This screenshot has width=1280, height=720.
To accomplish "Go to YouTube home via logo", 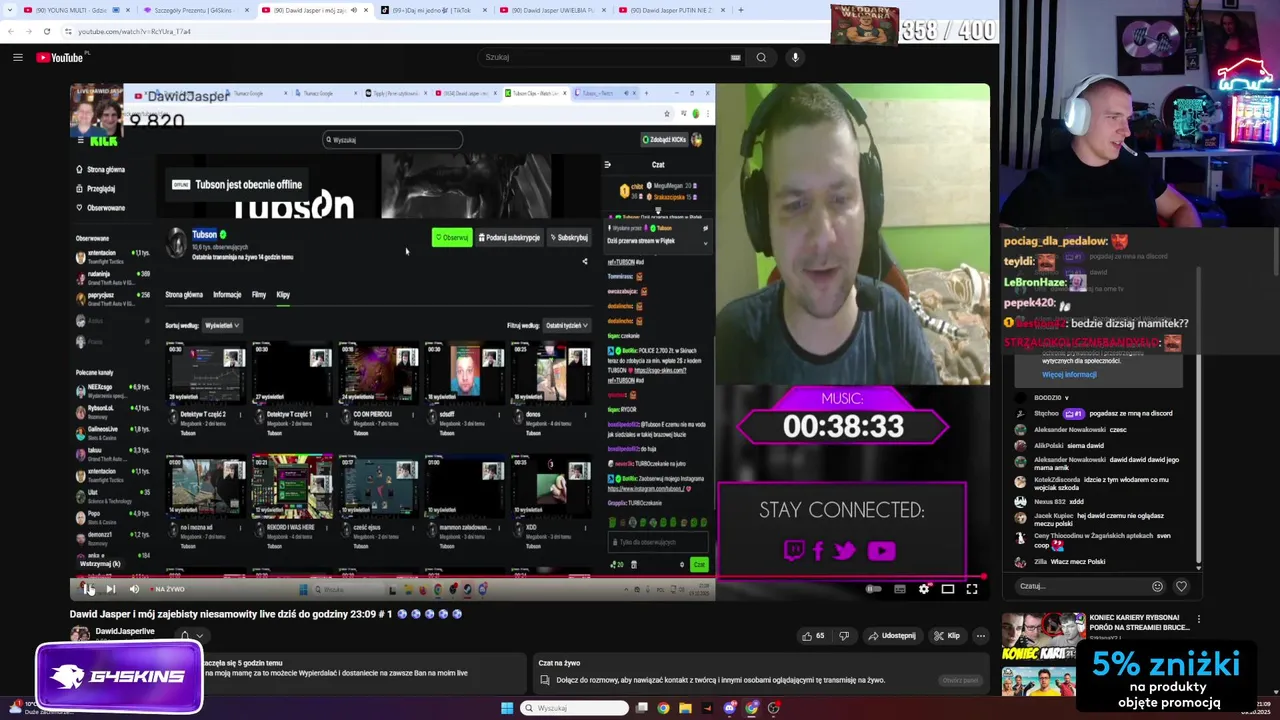I will click(61, 57).
